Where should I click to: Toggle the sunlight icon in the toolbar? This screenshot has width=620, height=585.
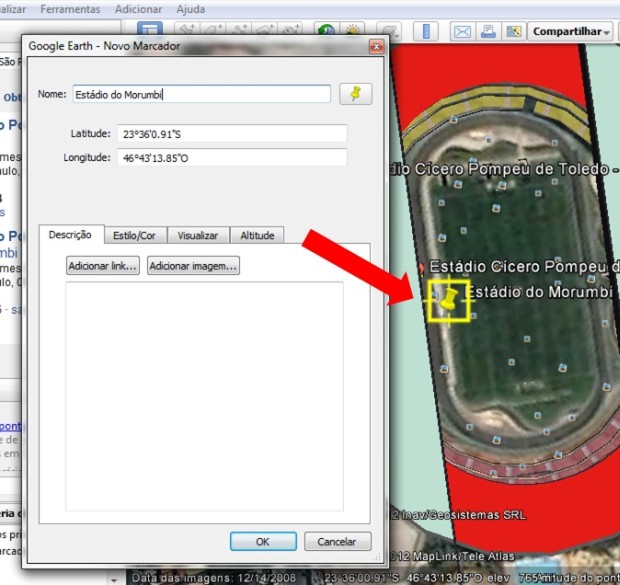pos(352,29)
